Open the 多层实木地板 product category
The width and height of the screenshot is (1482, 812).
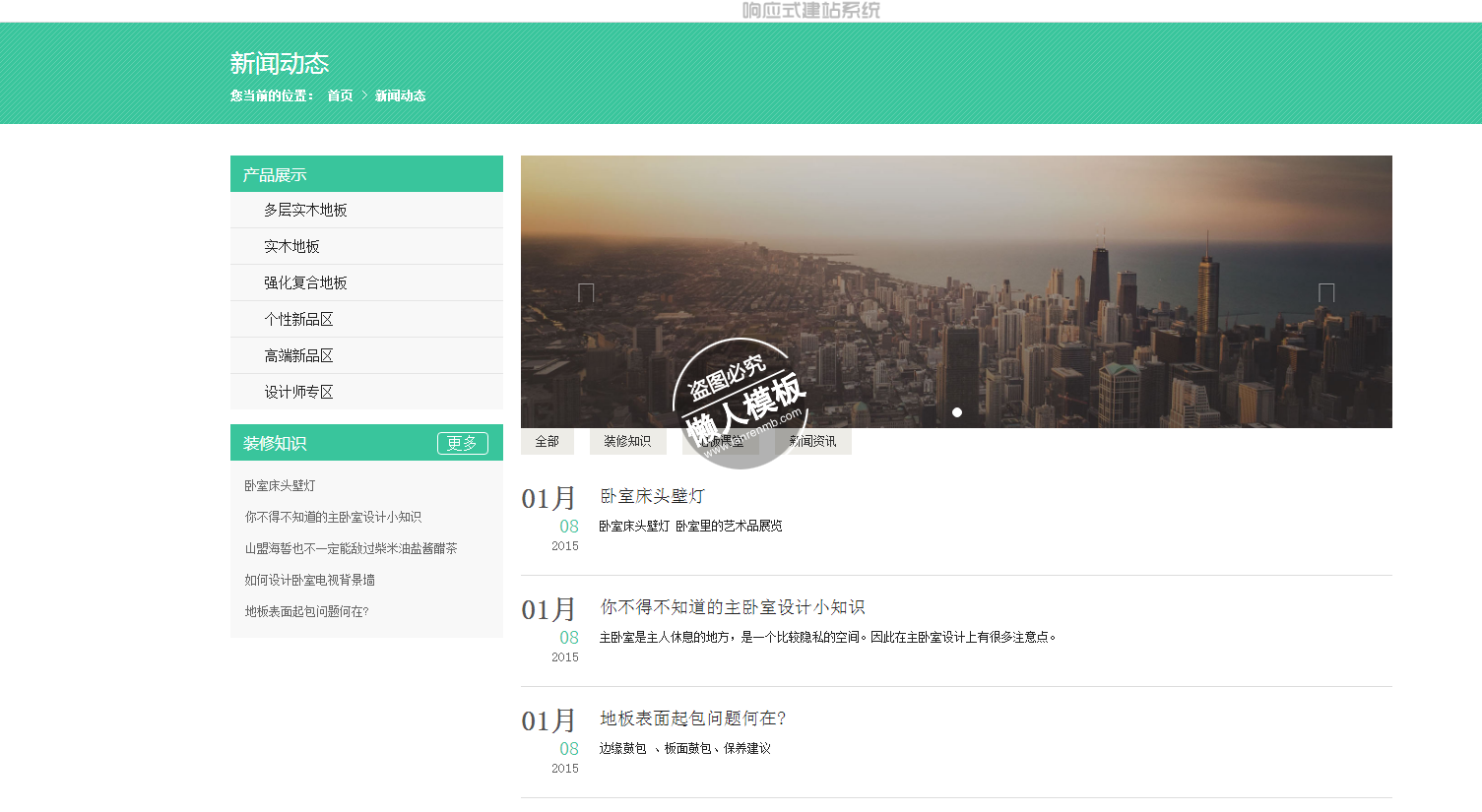click(x=305, y=210)
